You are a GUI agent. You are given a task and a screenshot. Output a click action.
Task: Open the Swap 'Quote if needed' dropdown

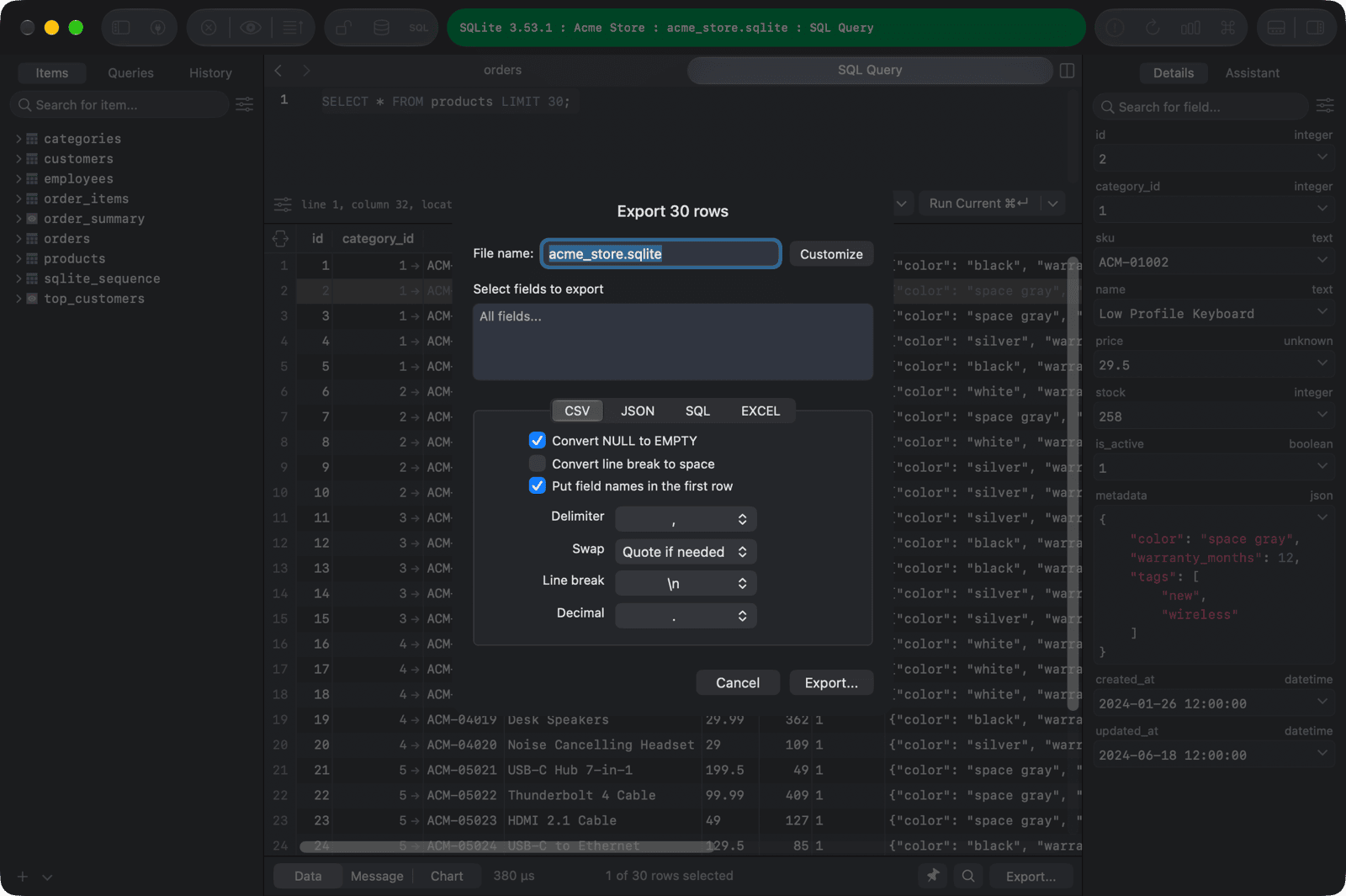click(x=686, y=552)
